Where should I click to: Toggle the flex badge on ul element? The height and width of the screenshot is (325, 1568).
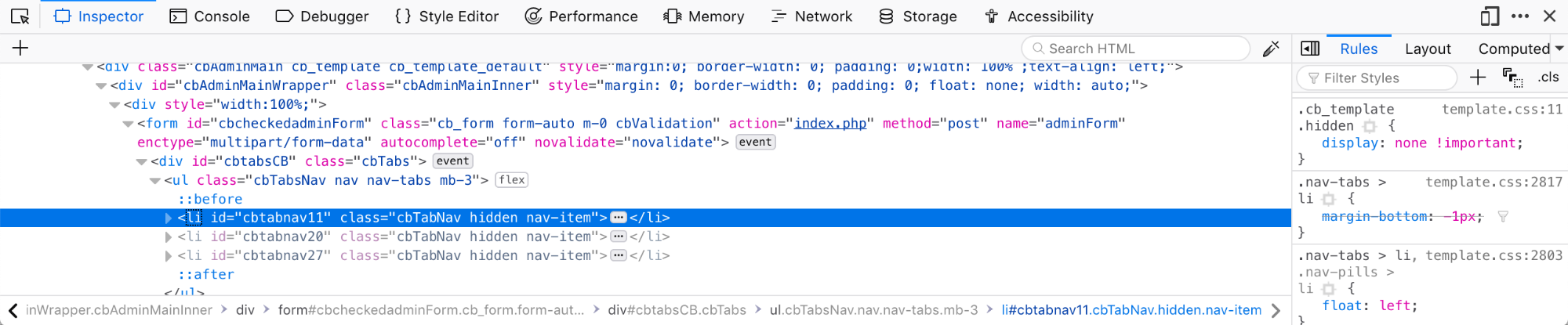(512, 180)
